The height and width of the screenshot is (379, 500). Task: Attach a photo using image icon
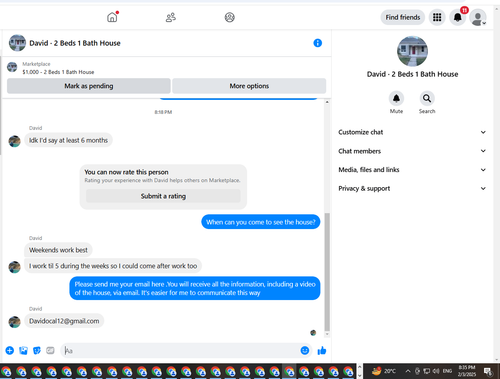(23, 350)
